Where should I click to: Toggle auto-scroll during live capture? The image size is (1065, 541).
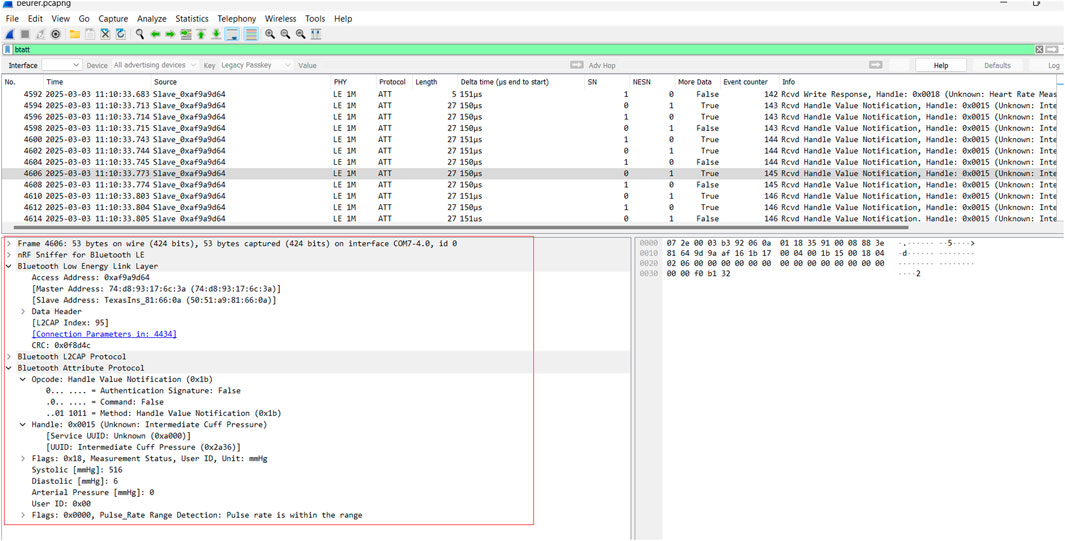232,34
